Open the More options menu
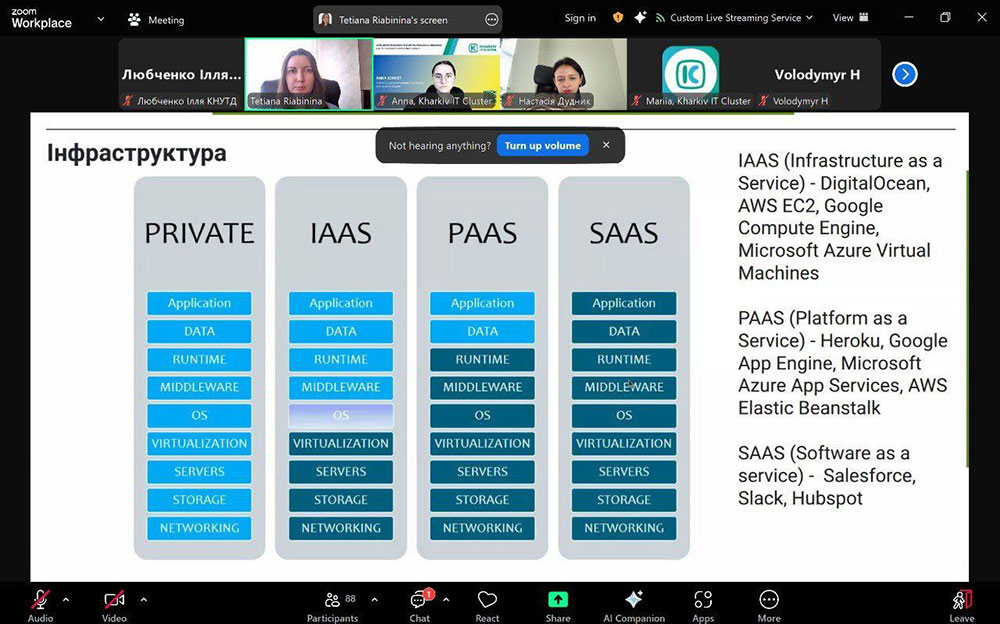Screen dimensions: 1000x624 (x=769, y=605)
